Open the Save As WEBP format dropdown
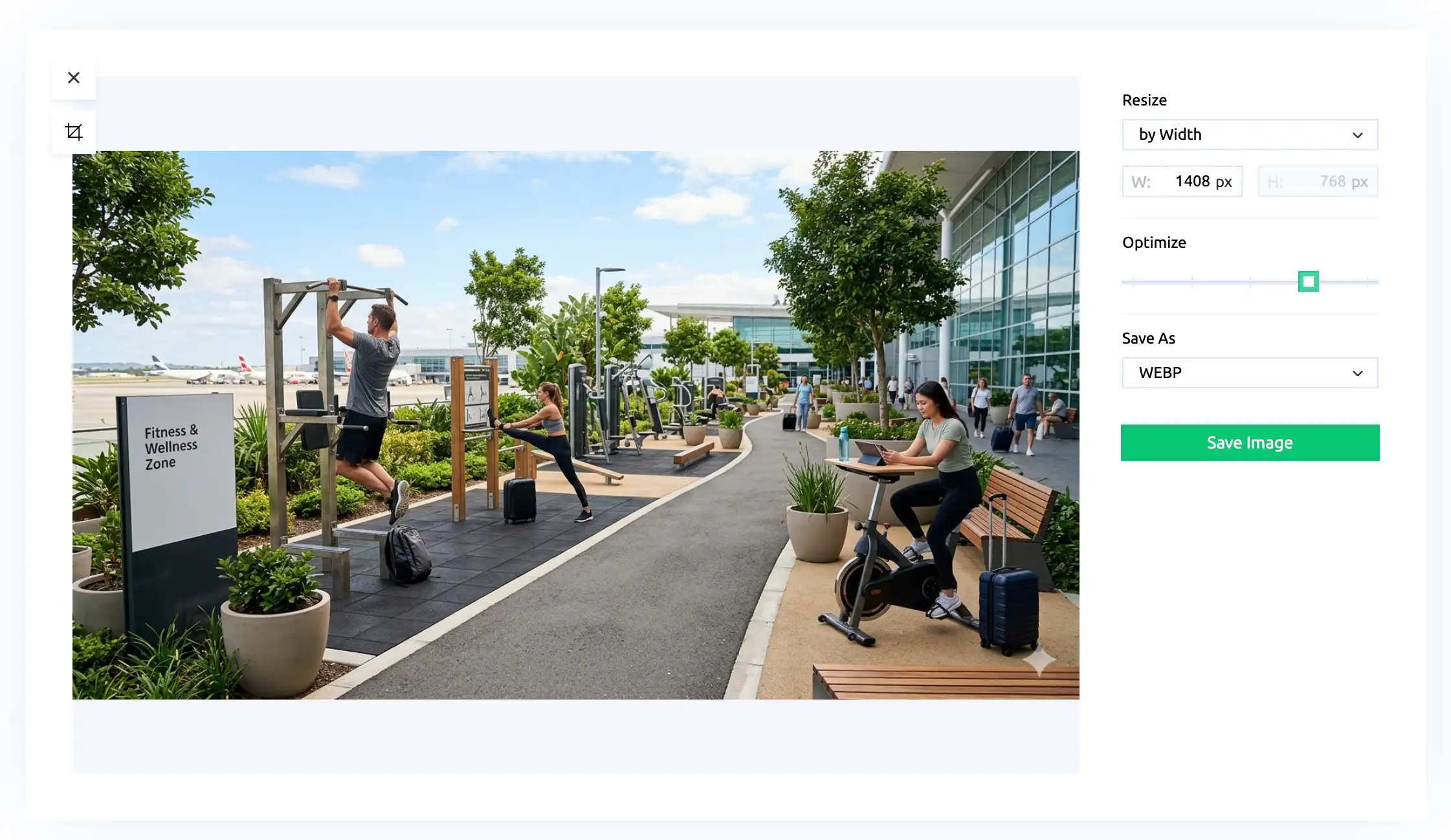 click(1250, 373)
